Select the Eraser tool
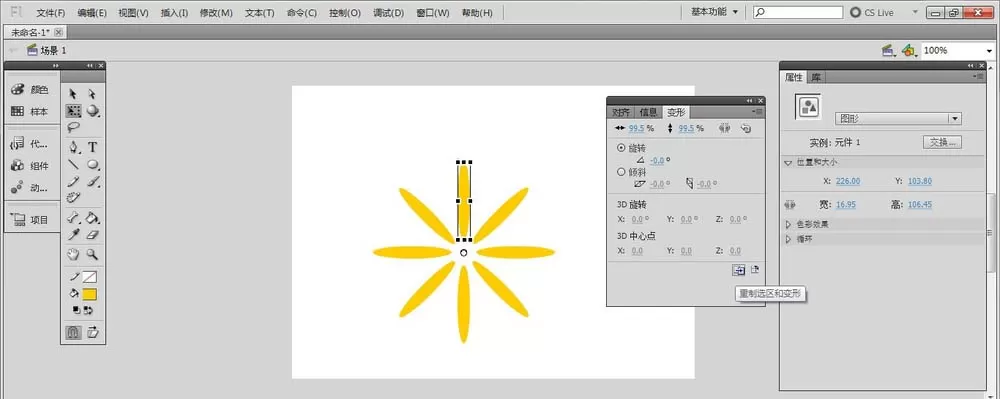This screenshot has height=399, width=1000. point(93,235)
